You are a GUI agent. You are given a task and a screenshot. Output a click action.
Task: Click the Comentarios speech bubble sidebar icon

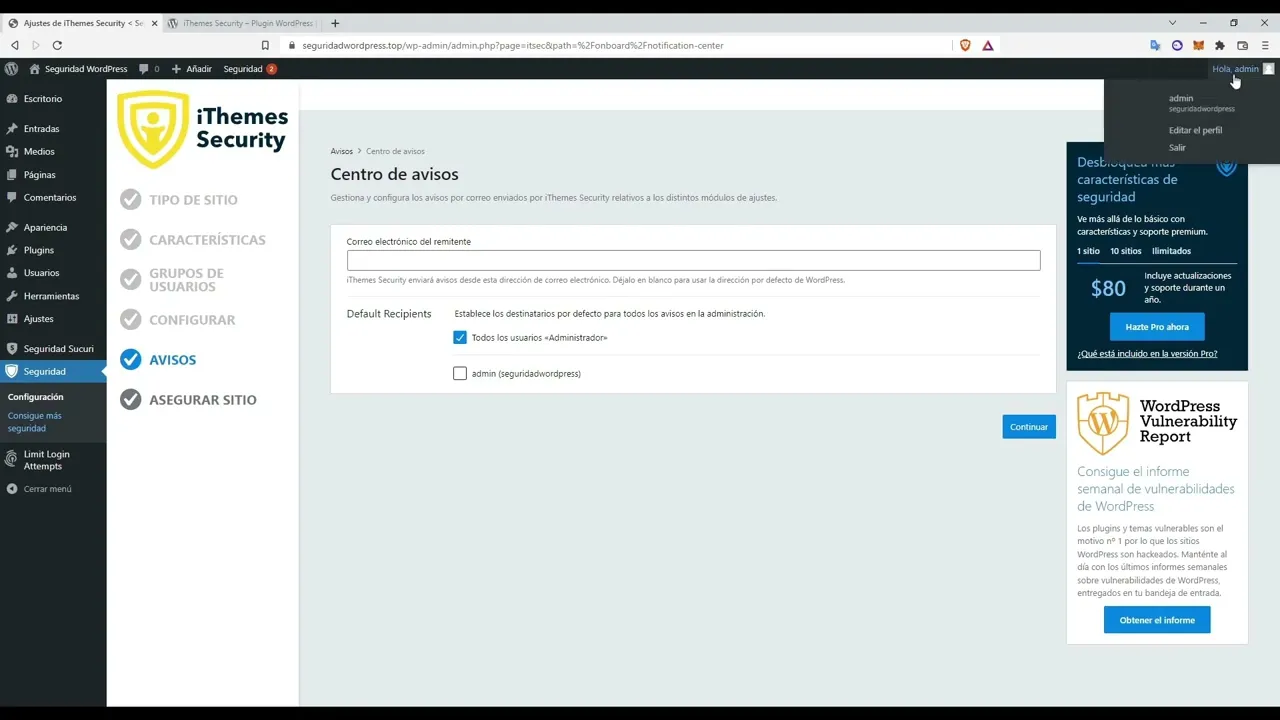point(12,198)
